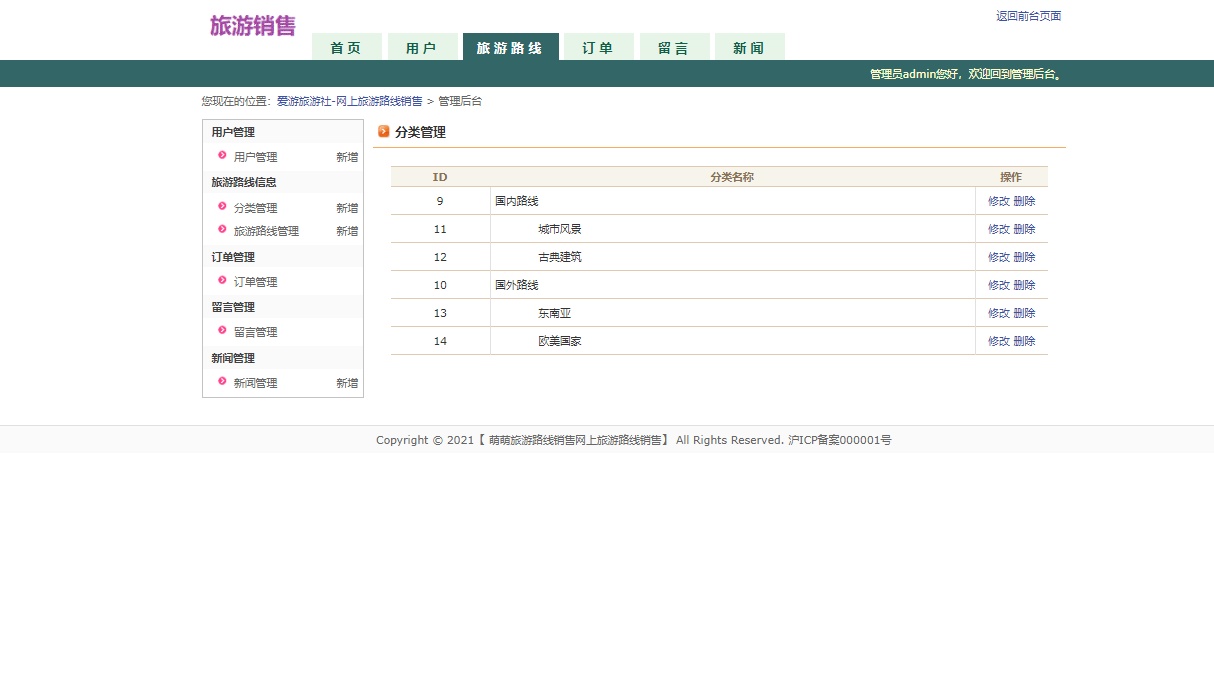Click the arrow icon beside 订单管理 sidebar link
This screenshot has width=1214, height=699.
221,281
